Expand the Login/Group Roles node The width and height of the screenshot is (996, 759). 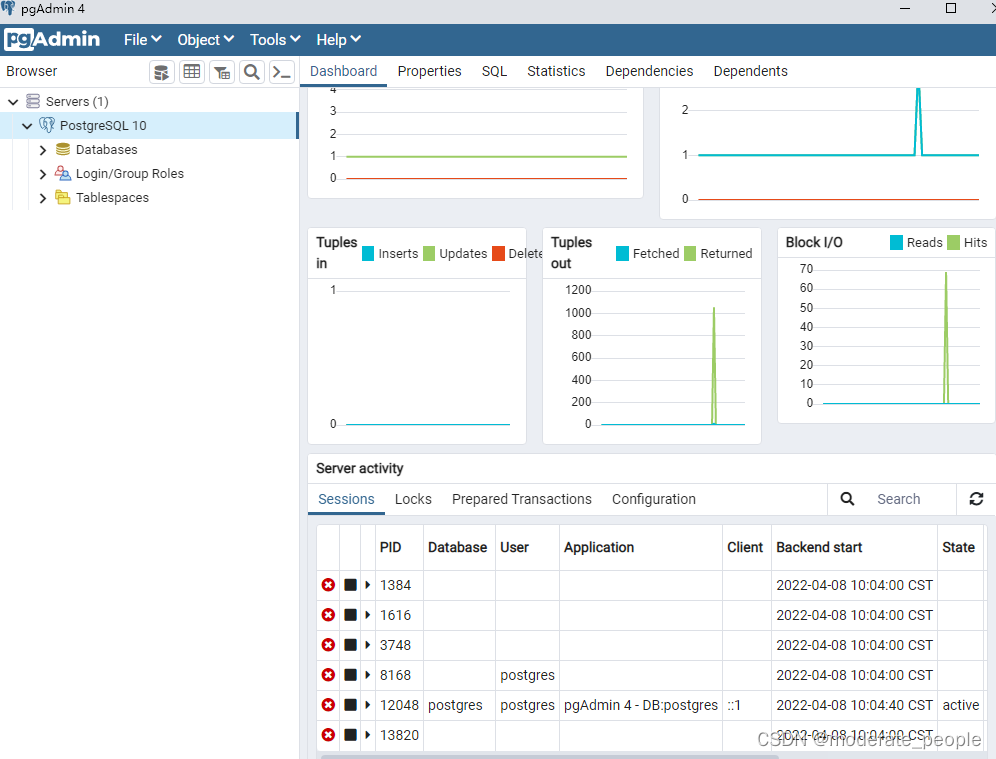click(x=43, y=174)
